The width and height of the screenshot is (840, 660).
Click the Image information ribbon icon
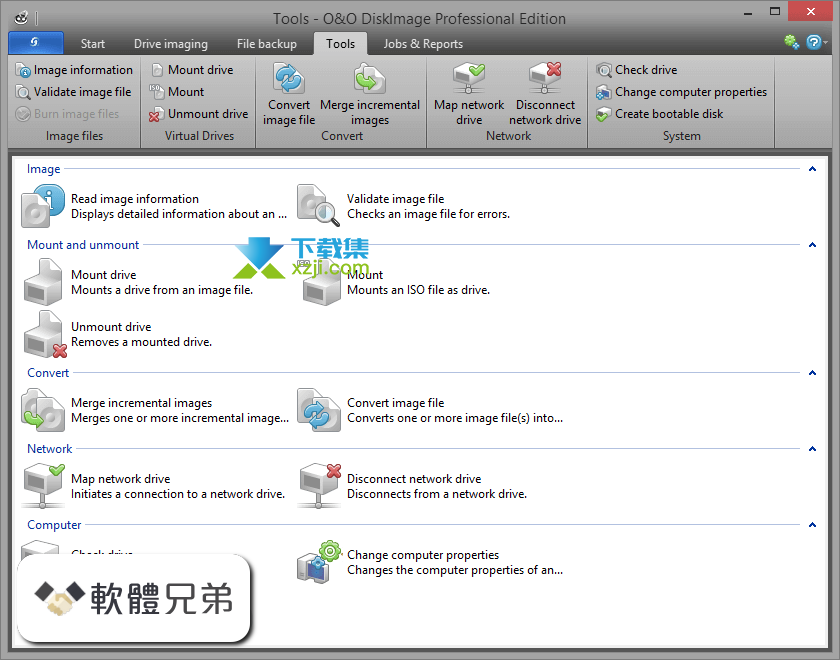[22, 70]
